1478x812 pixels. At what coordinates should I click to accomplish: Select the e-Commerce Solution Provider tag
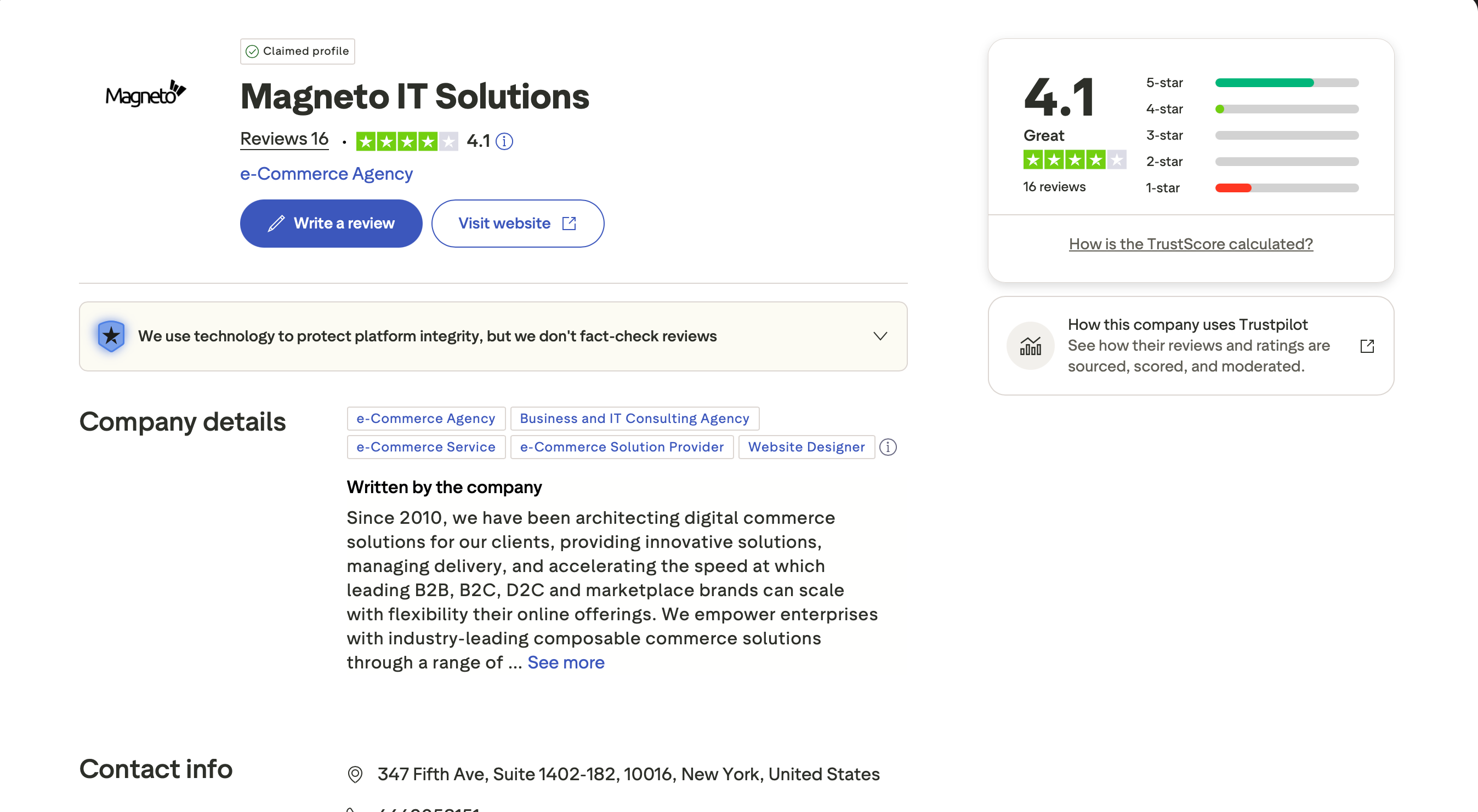tap(622, 447)
